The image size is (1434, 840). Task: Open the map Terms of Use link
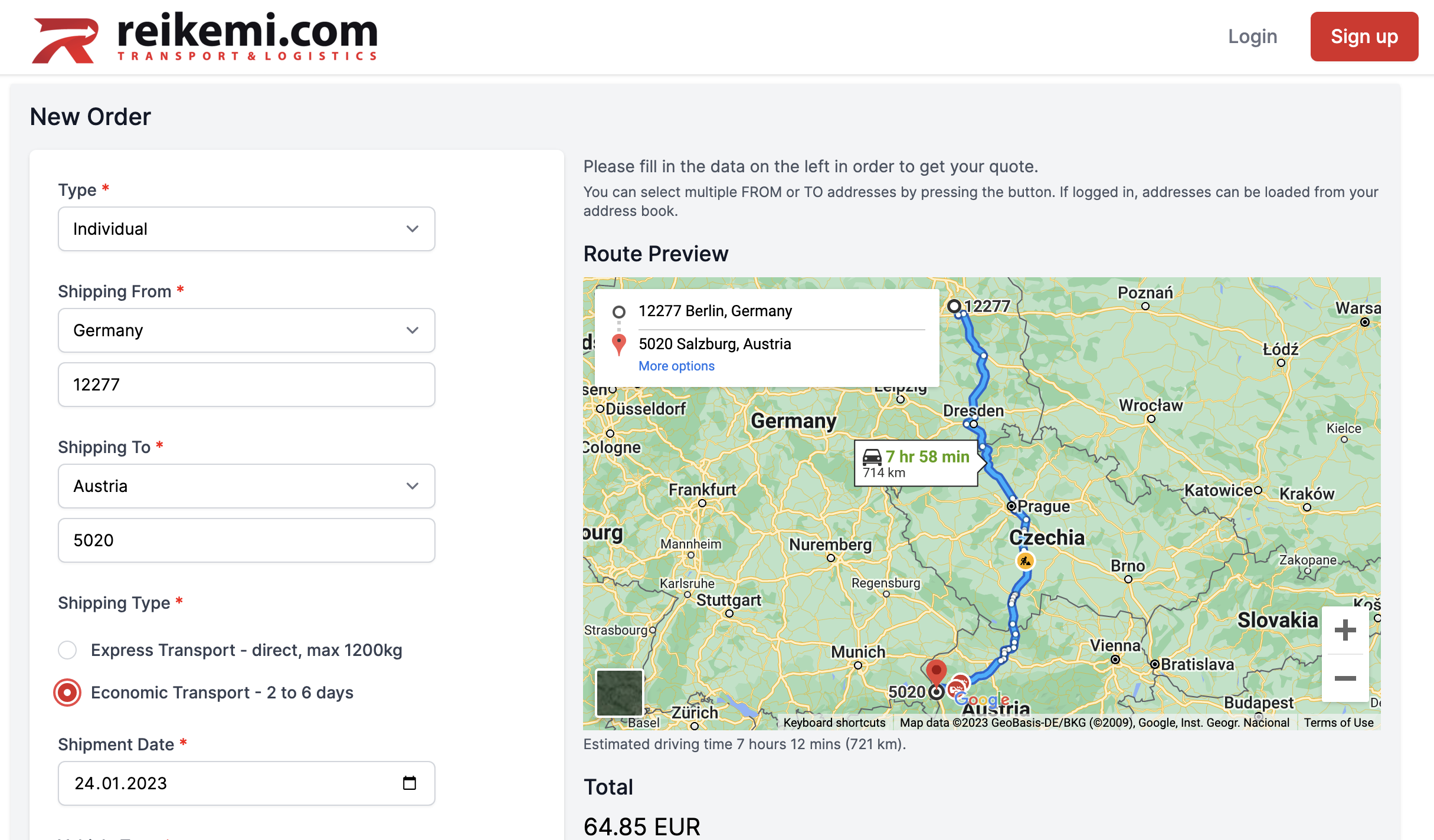coord(1338,723)
